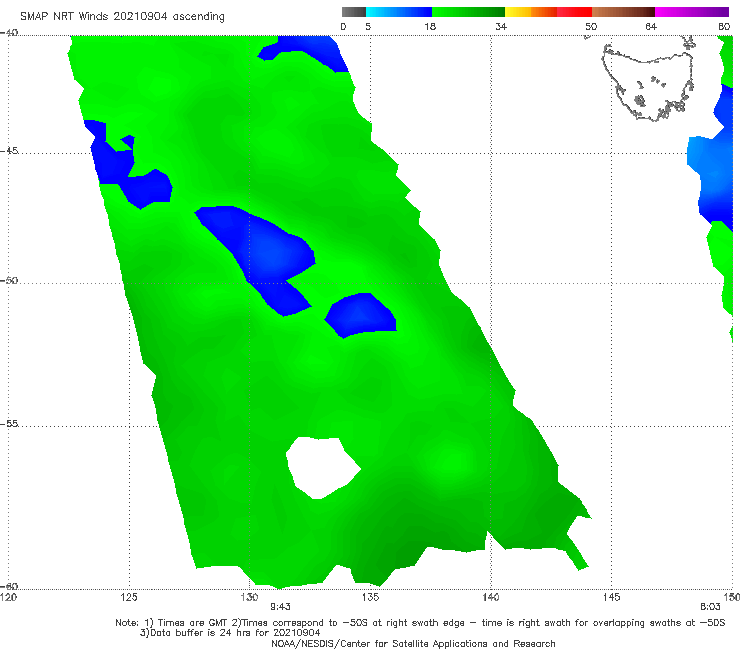Click the longitude axis label "130"
Image resolution: width=740 pixels, height=650 pixels.
(250, 598)
